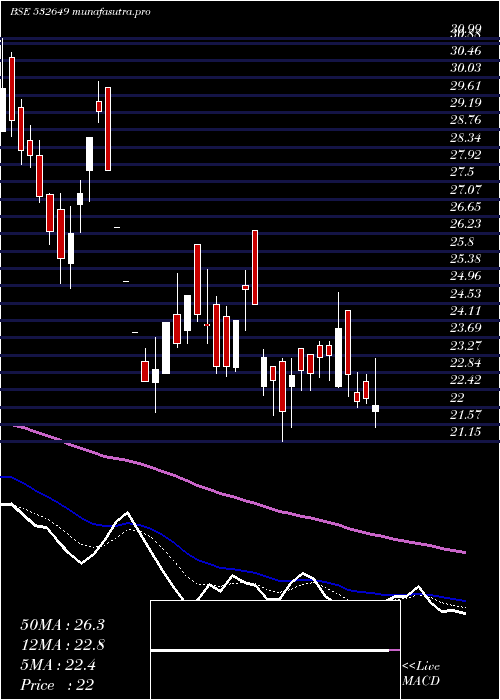Select the 30.46 price axis label
The height and width of the screenshot is (700, 500).
click(466, 51)
